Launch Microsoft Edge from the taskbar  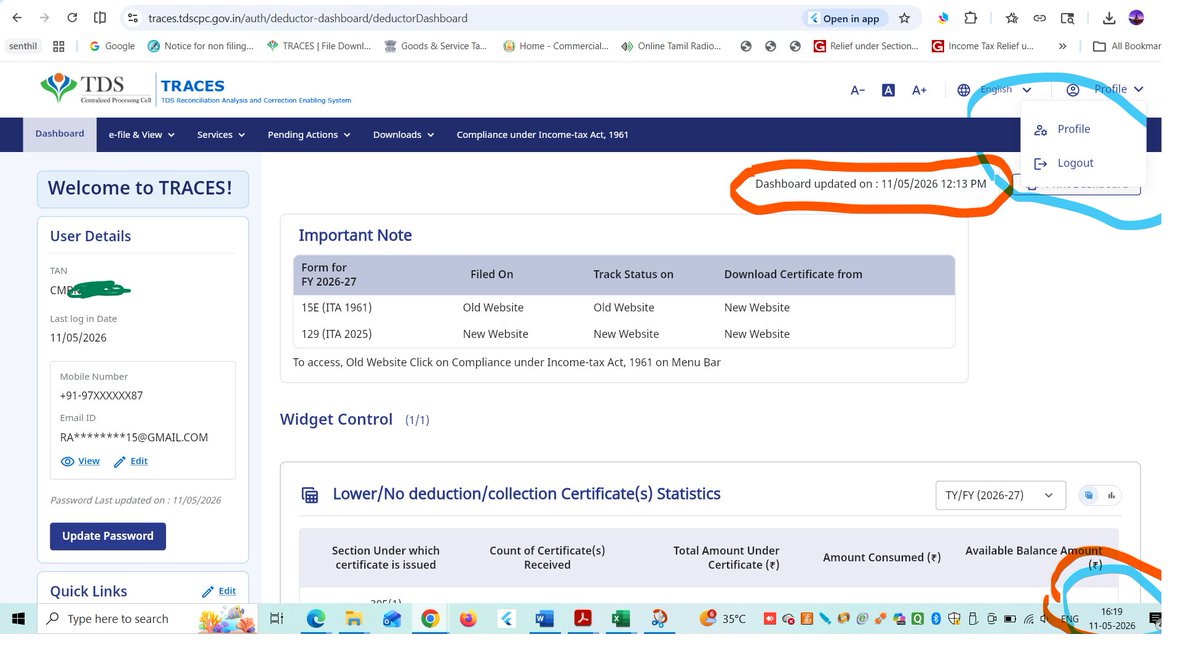point(315,619)
